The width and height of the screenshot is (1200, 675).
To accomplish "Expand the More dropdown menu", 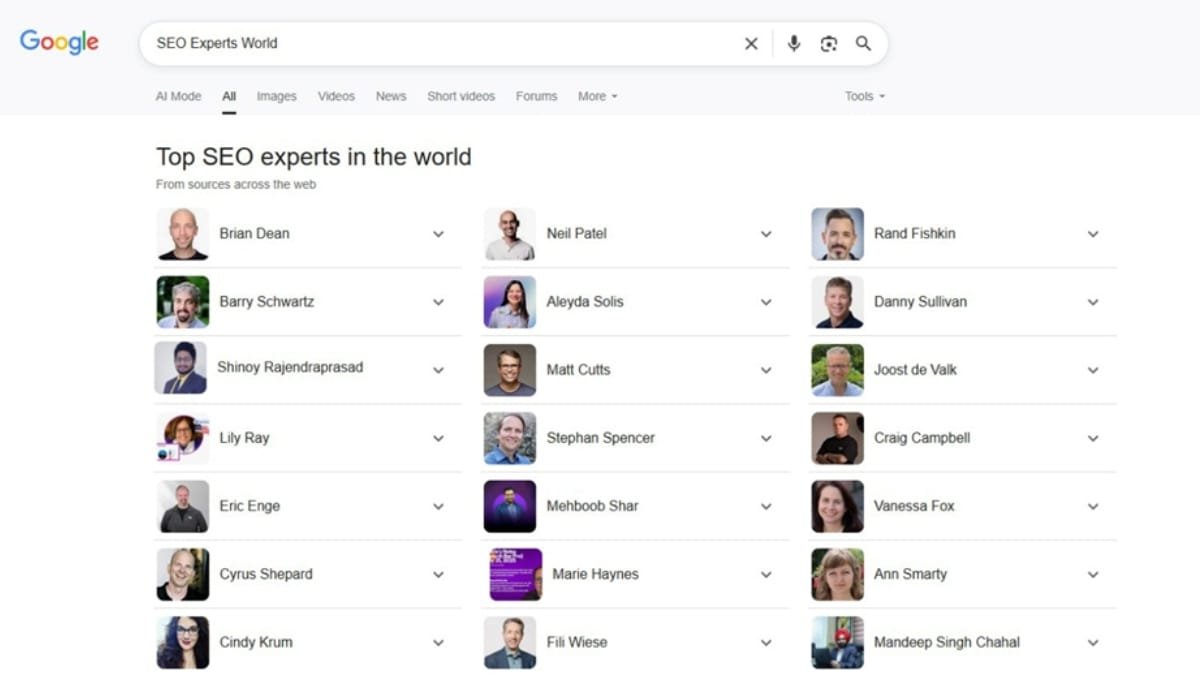I will tap(597, 97).
